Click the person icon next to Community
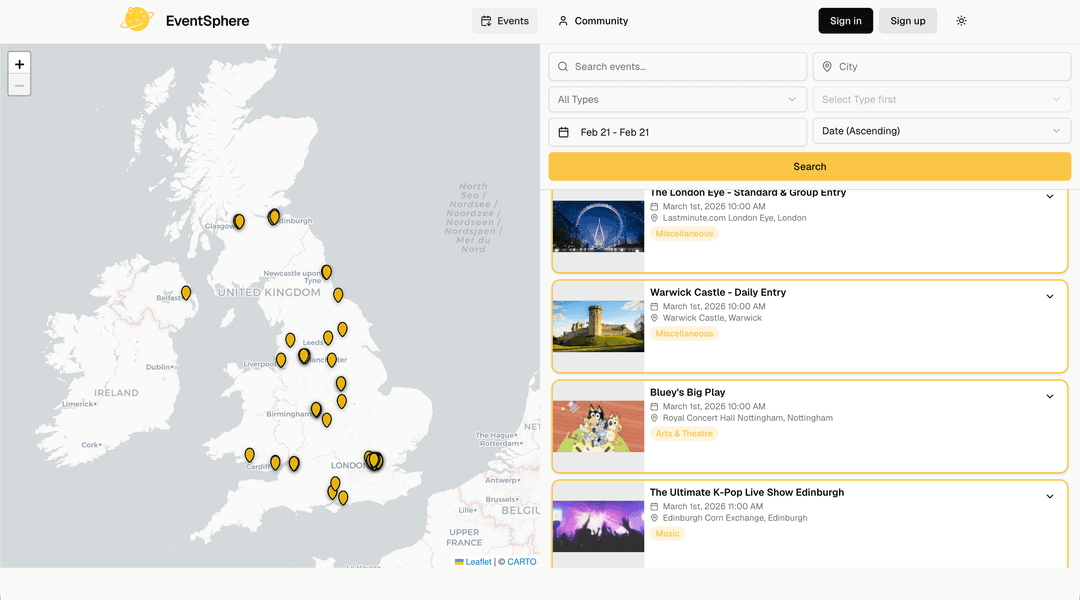 pyautogui.click(x=563, y=20)
